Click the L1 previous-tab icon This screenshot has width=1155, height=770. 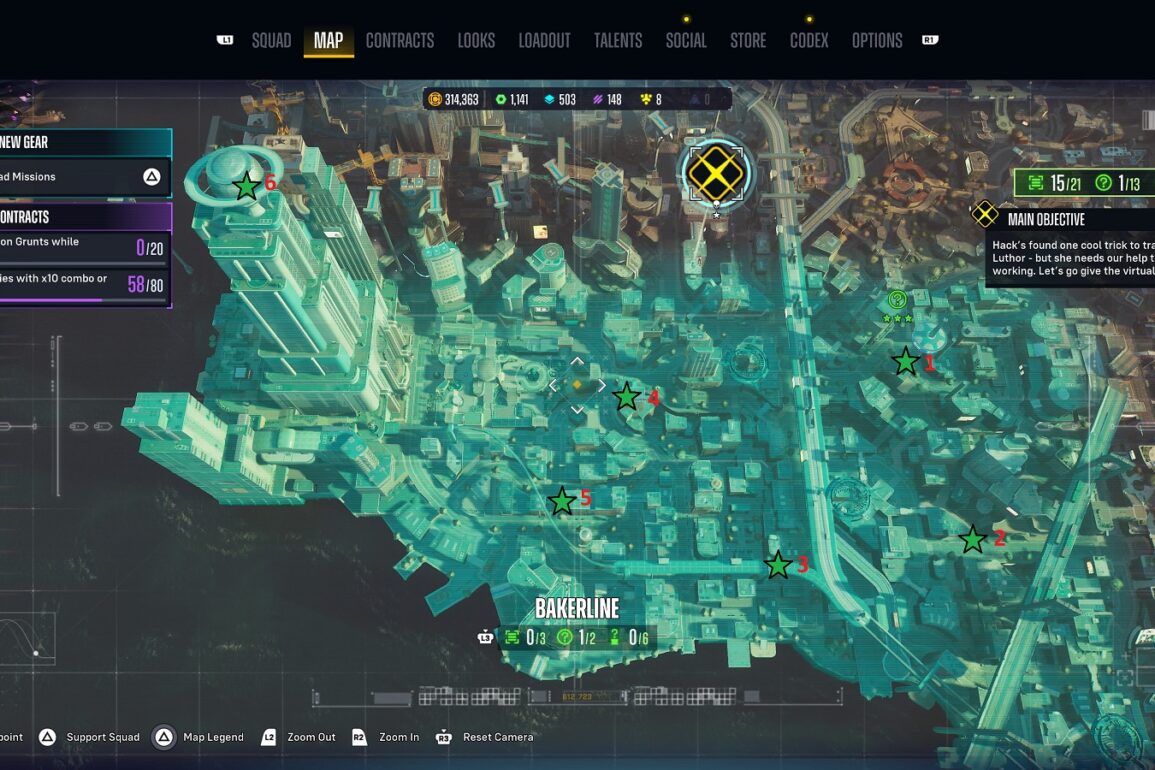[225, 40]
